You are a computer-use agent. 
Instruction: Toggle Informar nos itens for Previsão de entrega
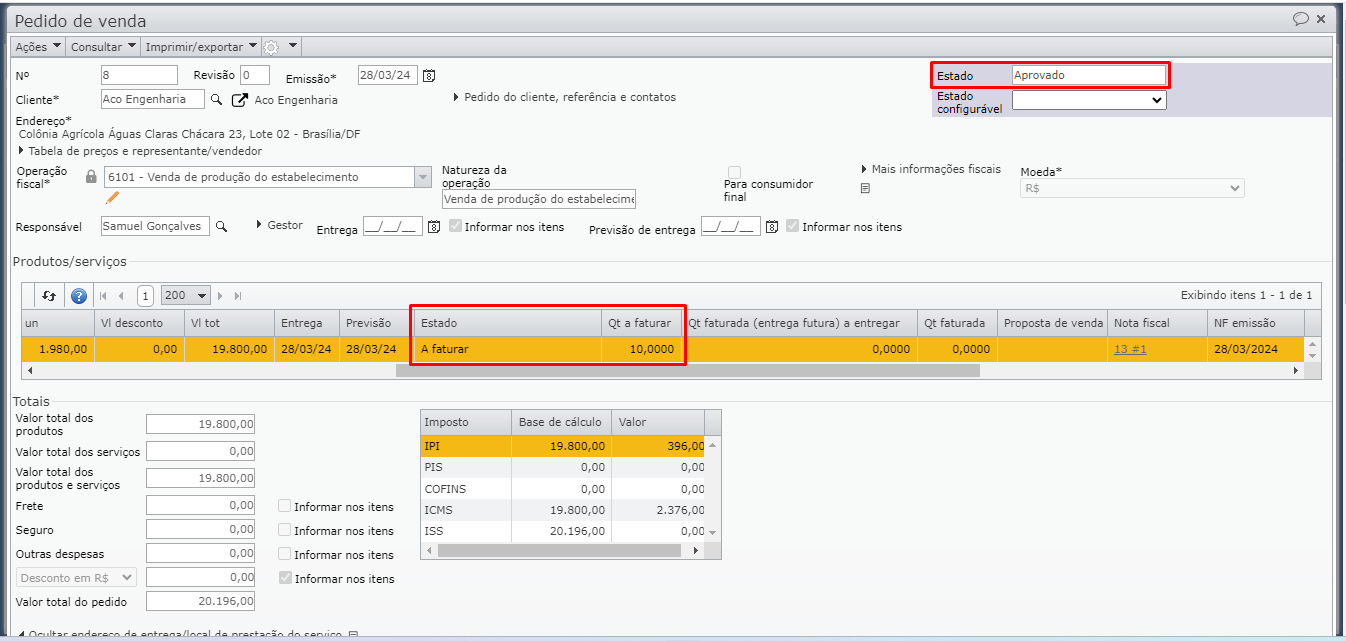click(x=794, y=226)
